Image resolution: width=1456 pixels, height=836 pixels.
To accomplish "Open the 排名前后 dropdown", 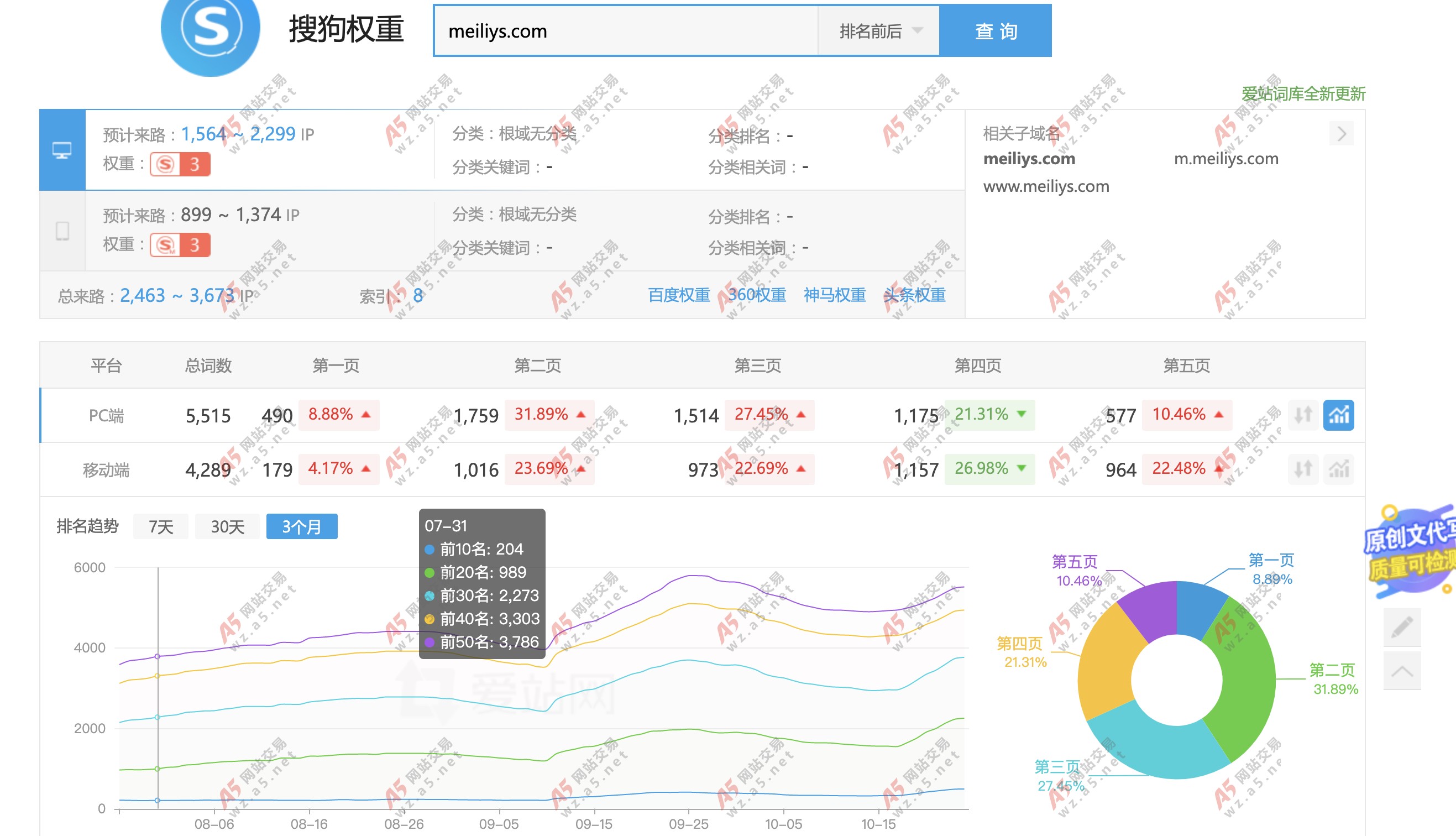I will (x=879, y=31).
